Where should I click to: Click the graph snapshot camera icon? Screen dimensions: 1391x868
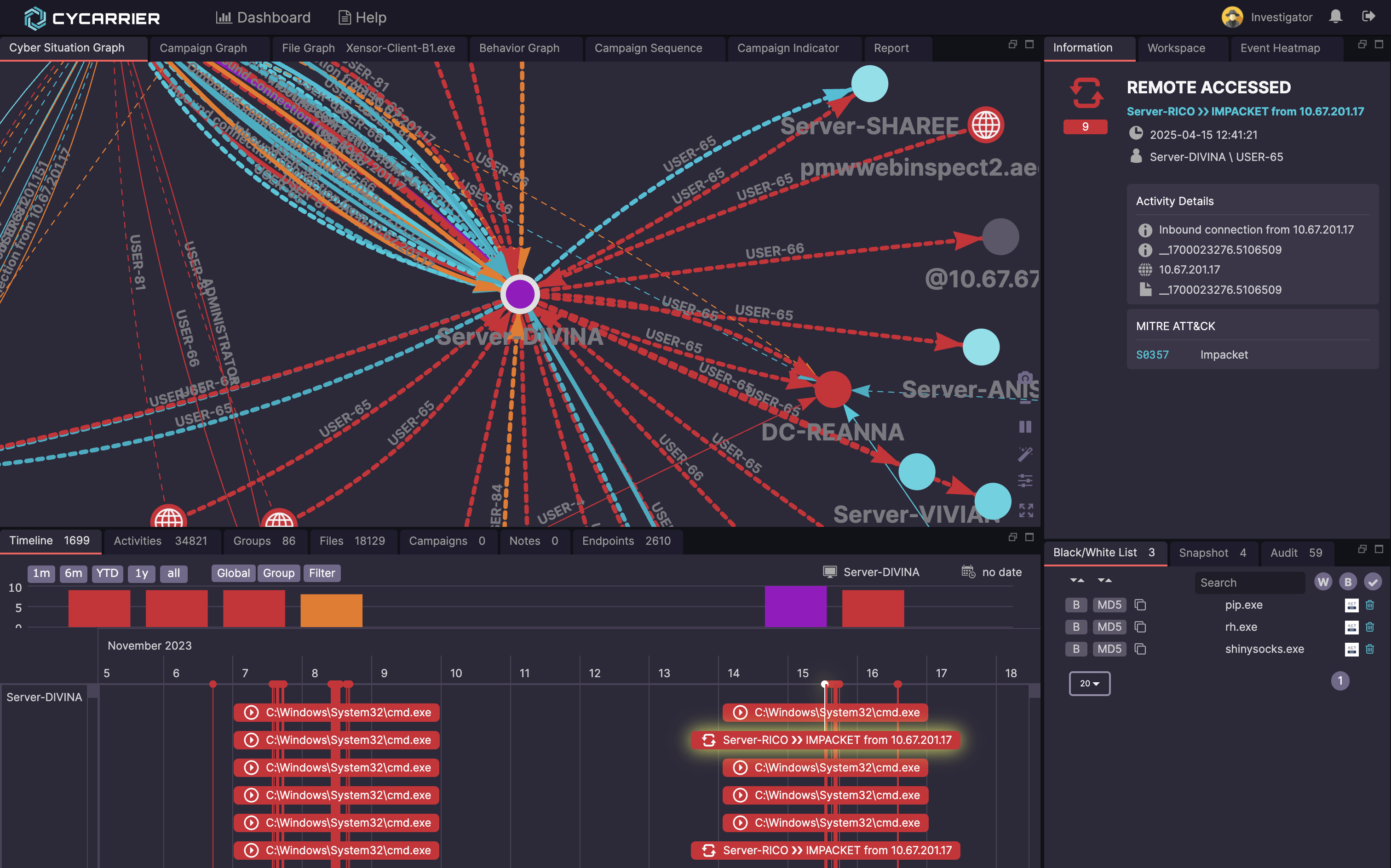coord(1025,379)
